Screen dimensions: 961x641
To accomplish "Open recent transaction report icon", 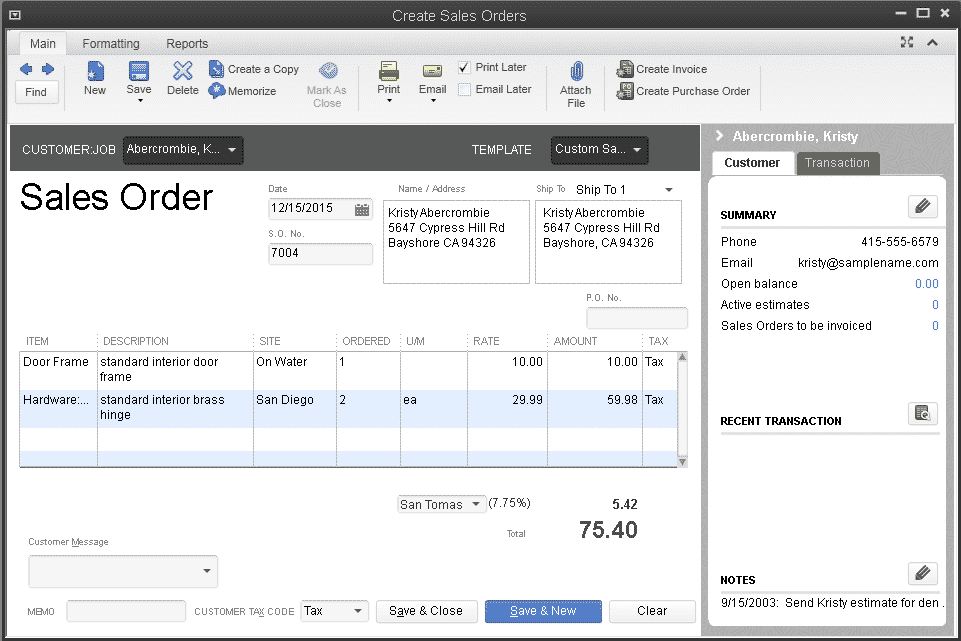I will 922,413.
